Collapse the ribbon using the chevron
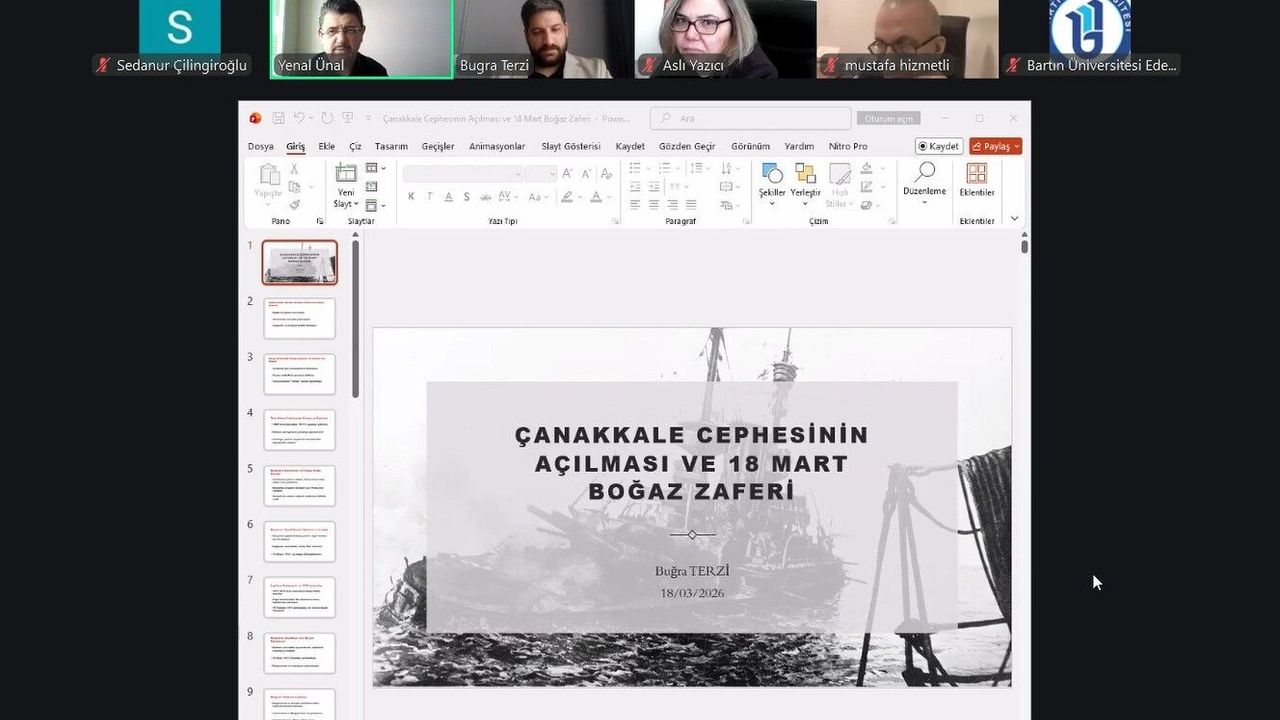Screen dimensions: 1280x720 (1014, 218)
